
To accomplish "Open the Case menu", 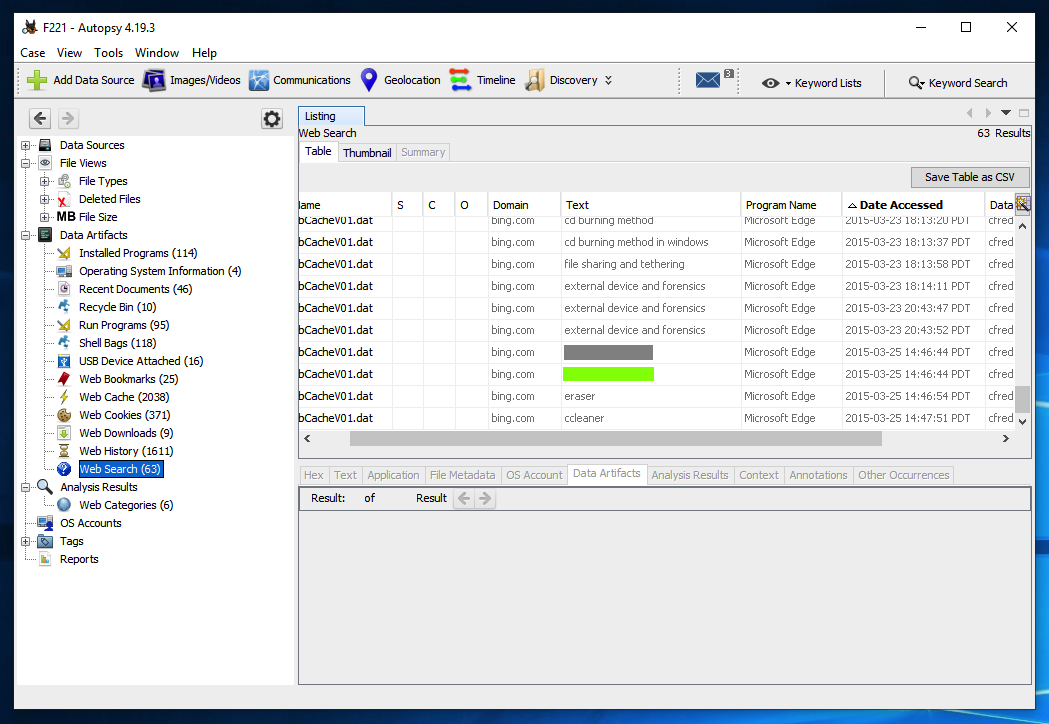I will pyautogui.click(x=33, y=53).
